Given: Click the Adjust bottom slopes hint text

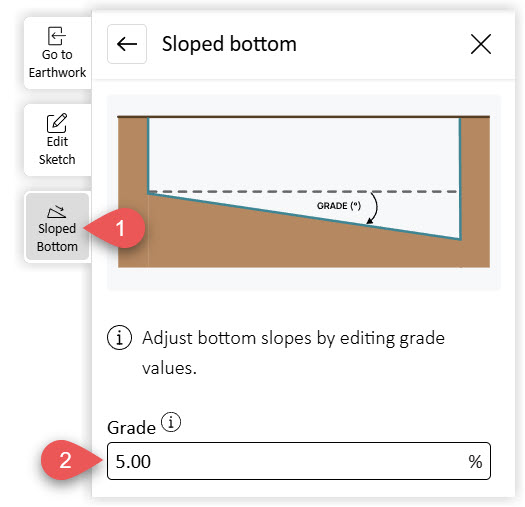Looking at the screenshot, I should point(293,353).
